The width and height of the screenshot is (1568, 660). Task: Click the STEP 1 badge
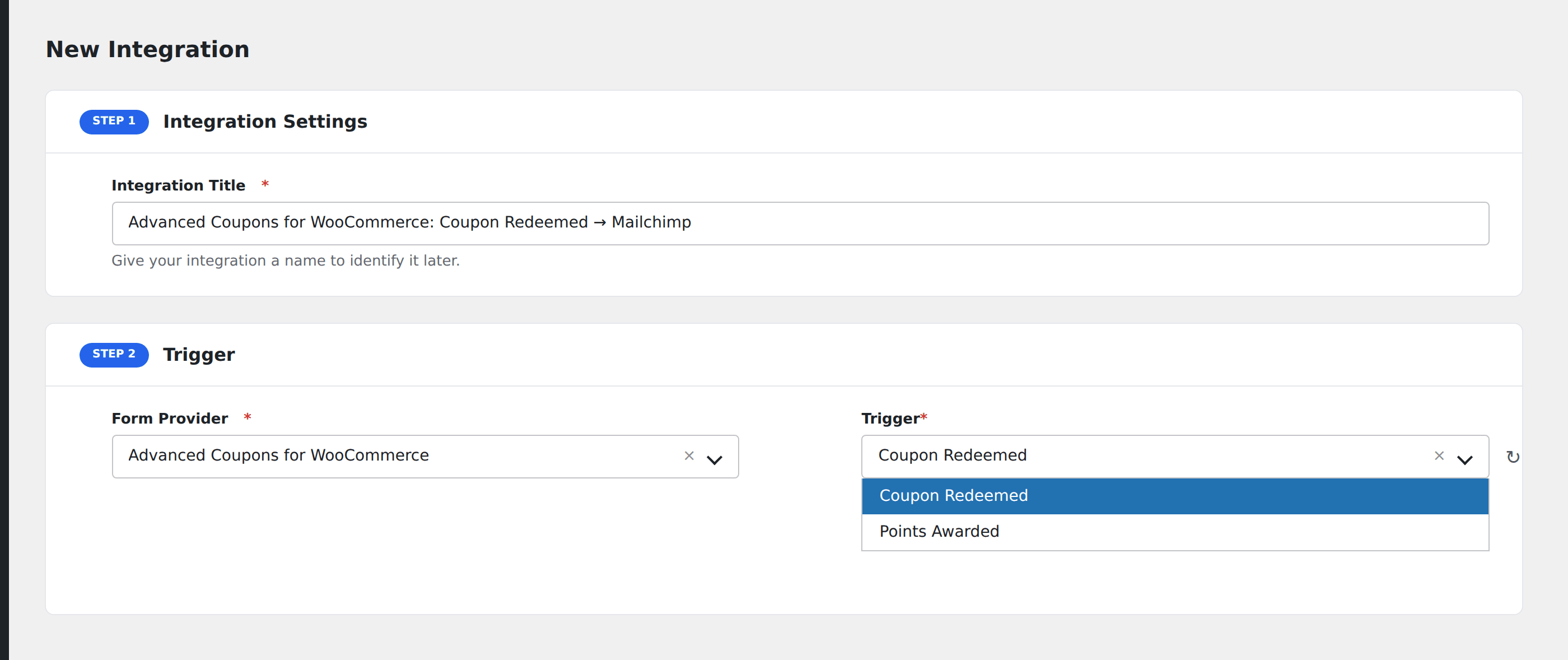[114, 121]
